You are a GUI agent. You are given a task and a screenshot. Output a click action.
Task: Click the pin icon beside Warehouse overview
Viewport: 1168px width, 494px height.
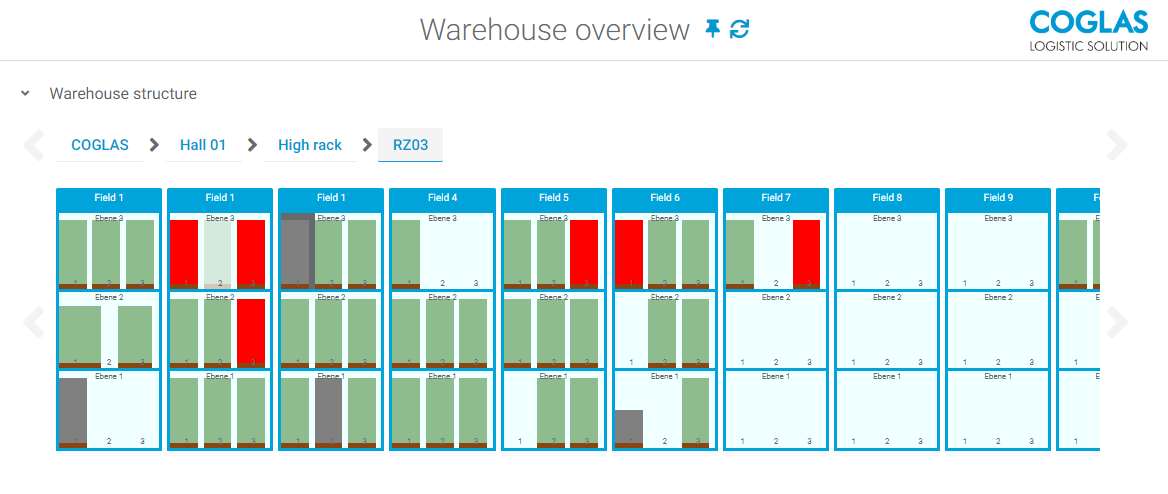pos(712,30)
